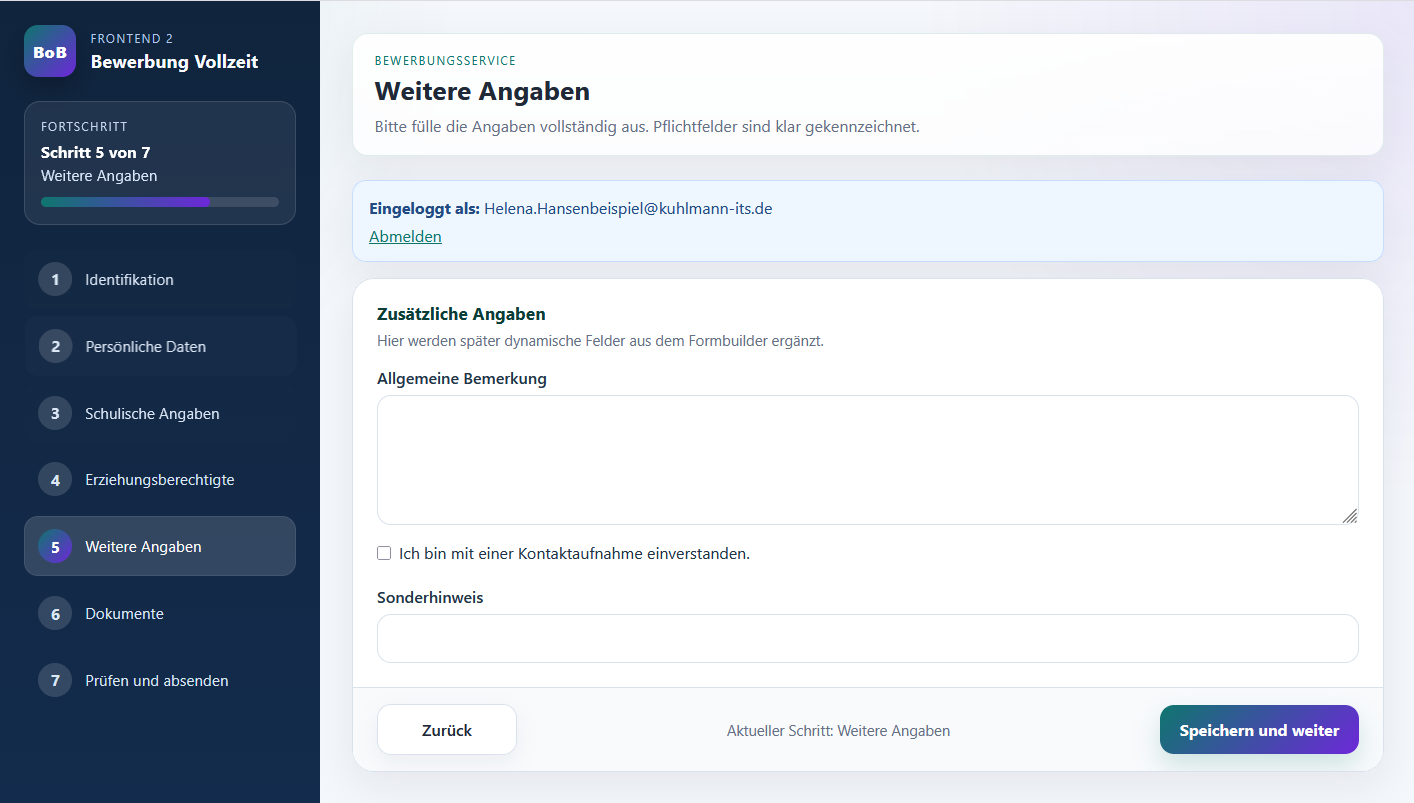Click Speichern und weiter button
Image resolution: width=1414 pixels, height=803 pixels.
[x=1258, y=730]
